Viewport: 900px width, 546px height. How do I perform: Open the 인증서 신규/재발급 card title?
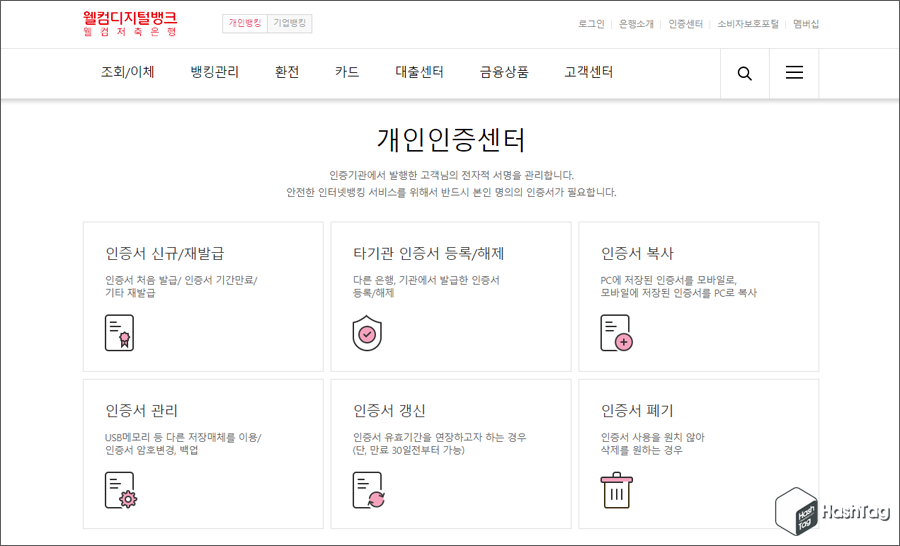point(165,253)
